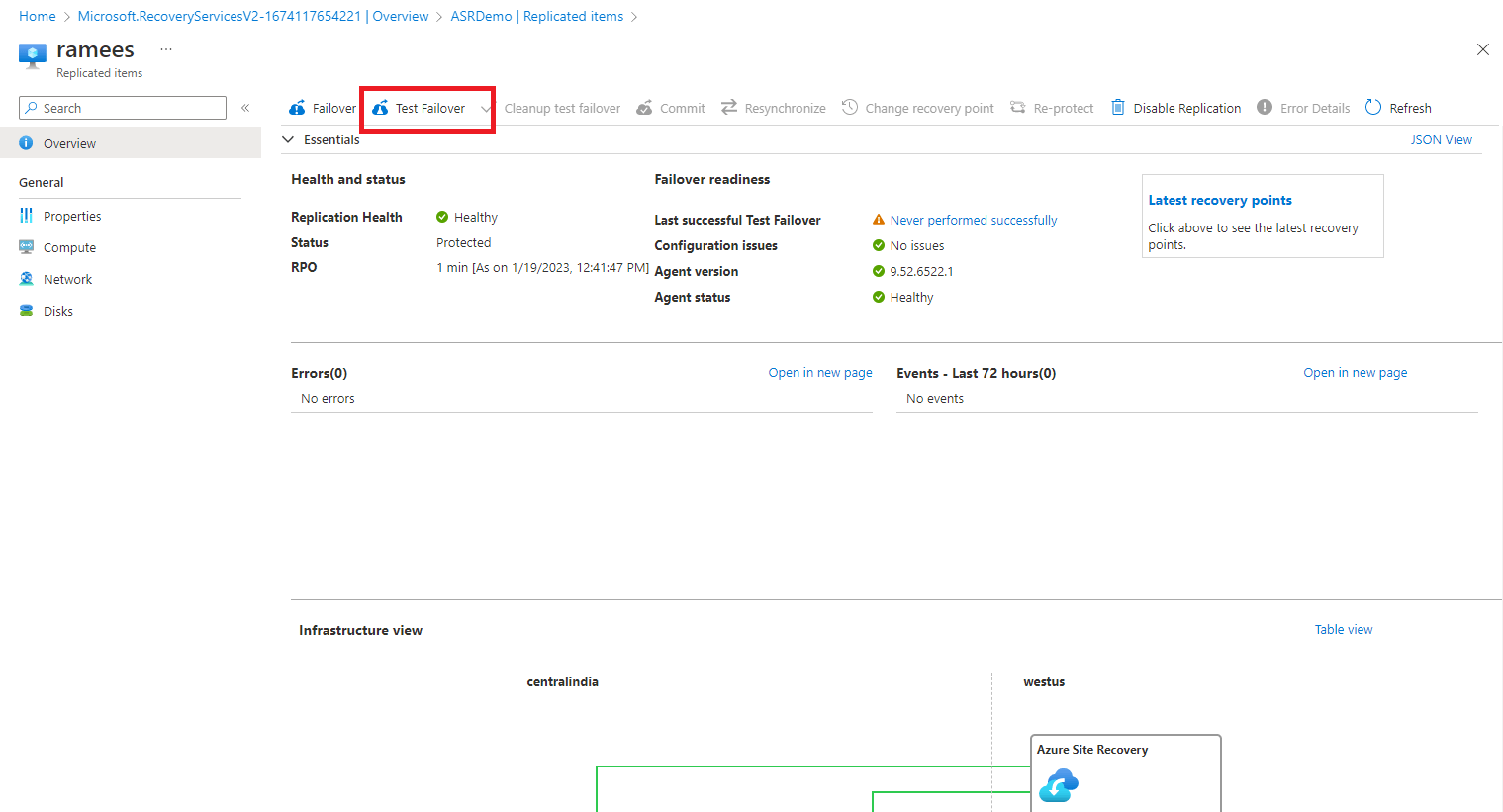Click the Resynchronize arrows icon

(729, 107)
